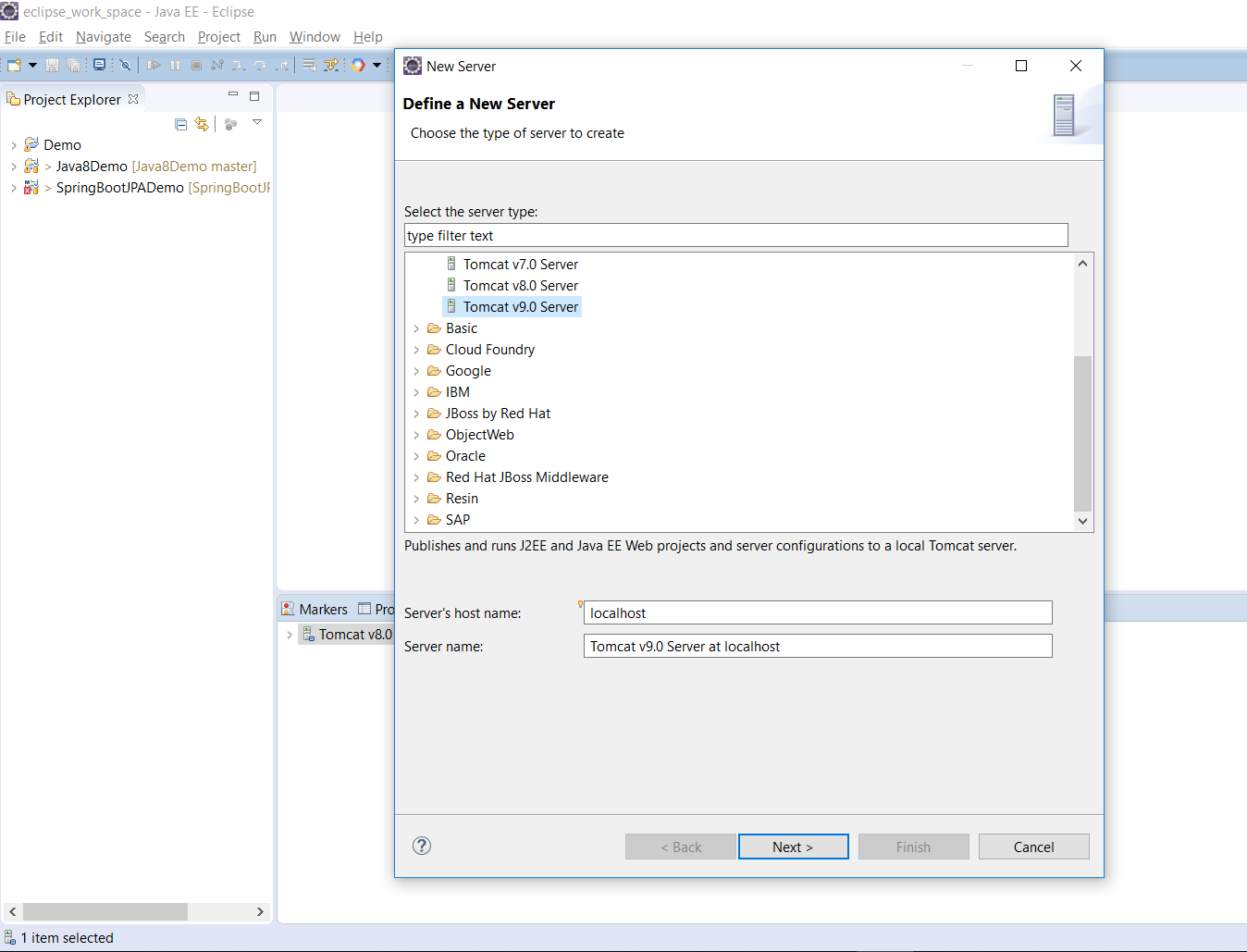Open help via the question mark icon
Image resolution: width=1247 pixels, height=952 pixels.
click(x=422, y=846)
